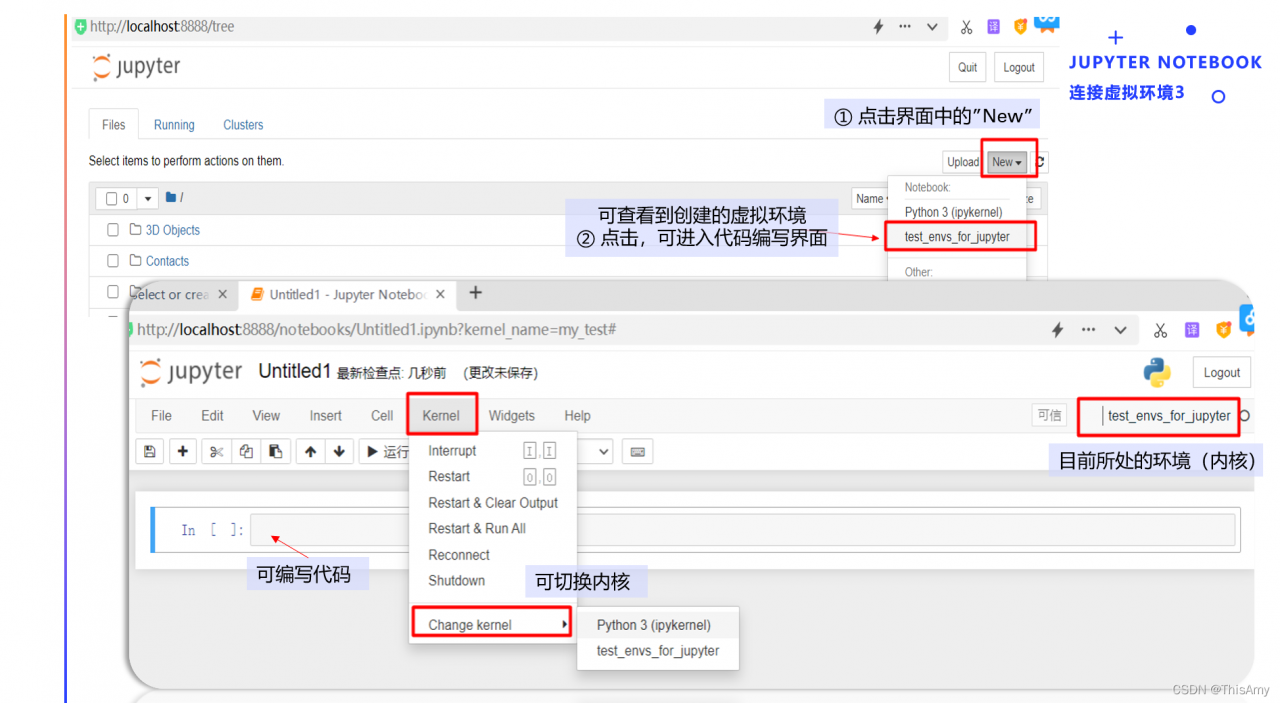Click the kernel idle indicator circle
1280x703 pixels.
1245,416
